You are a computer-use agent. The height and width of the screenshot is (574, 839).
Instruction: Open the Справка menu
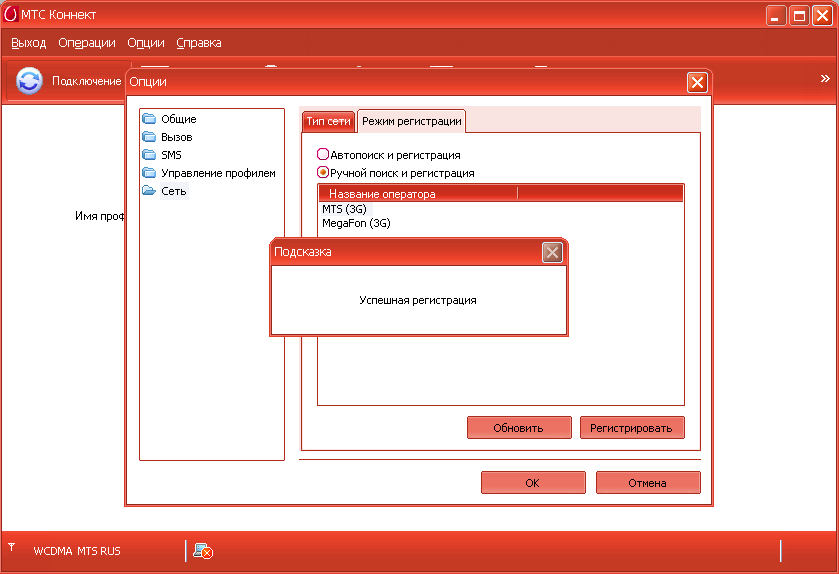coord(199,43)
